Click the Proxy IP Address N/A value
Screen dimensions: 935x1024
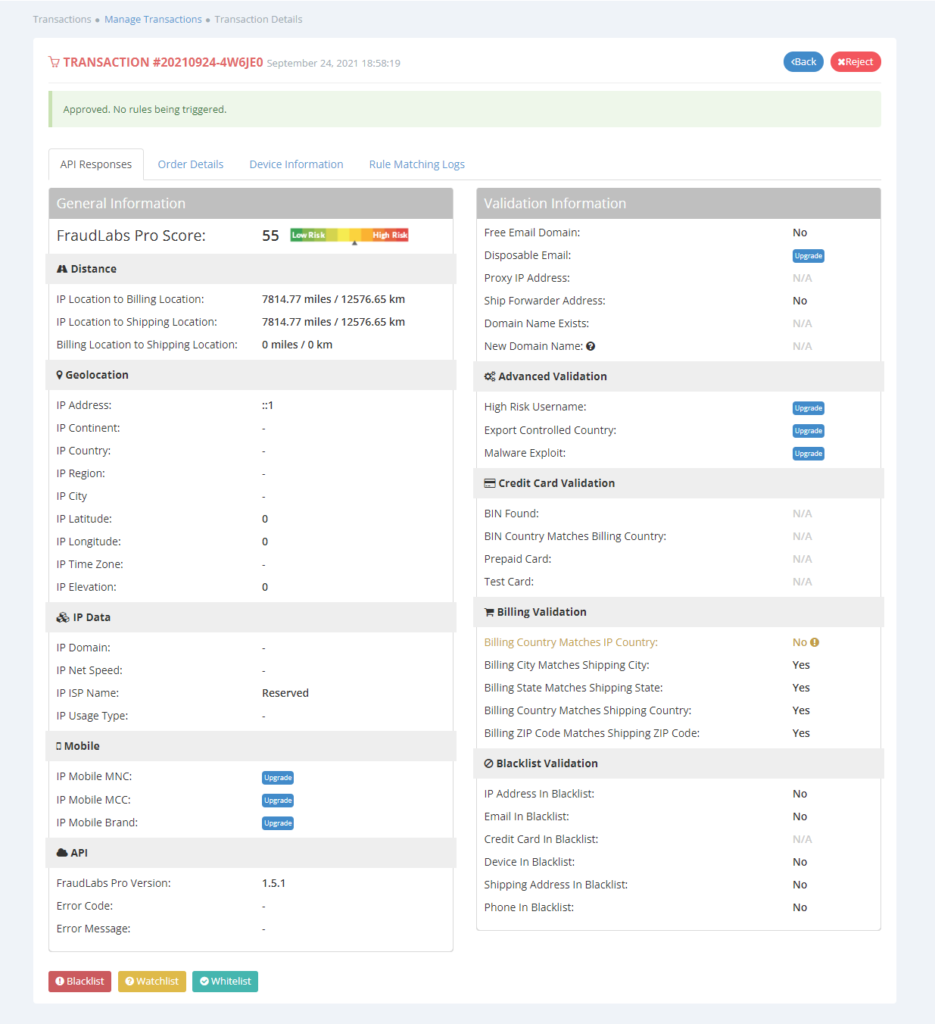802,278
